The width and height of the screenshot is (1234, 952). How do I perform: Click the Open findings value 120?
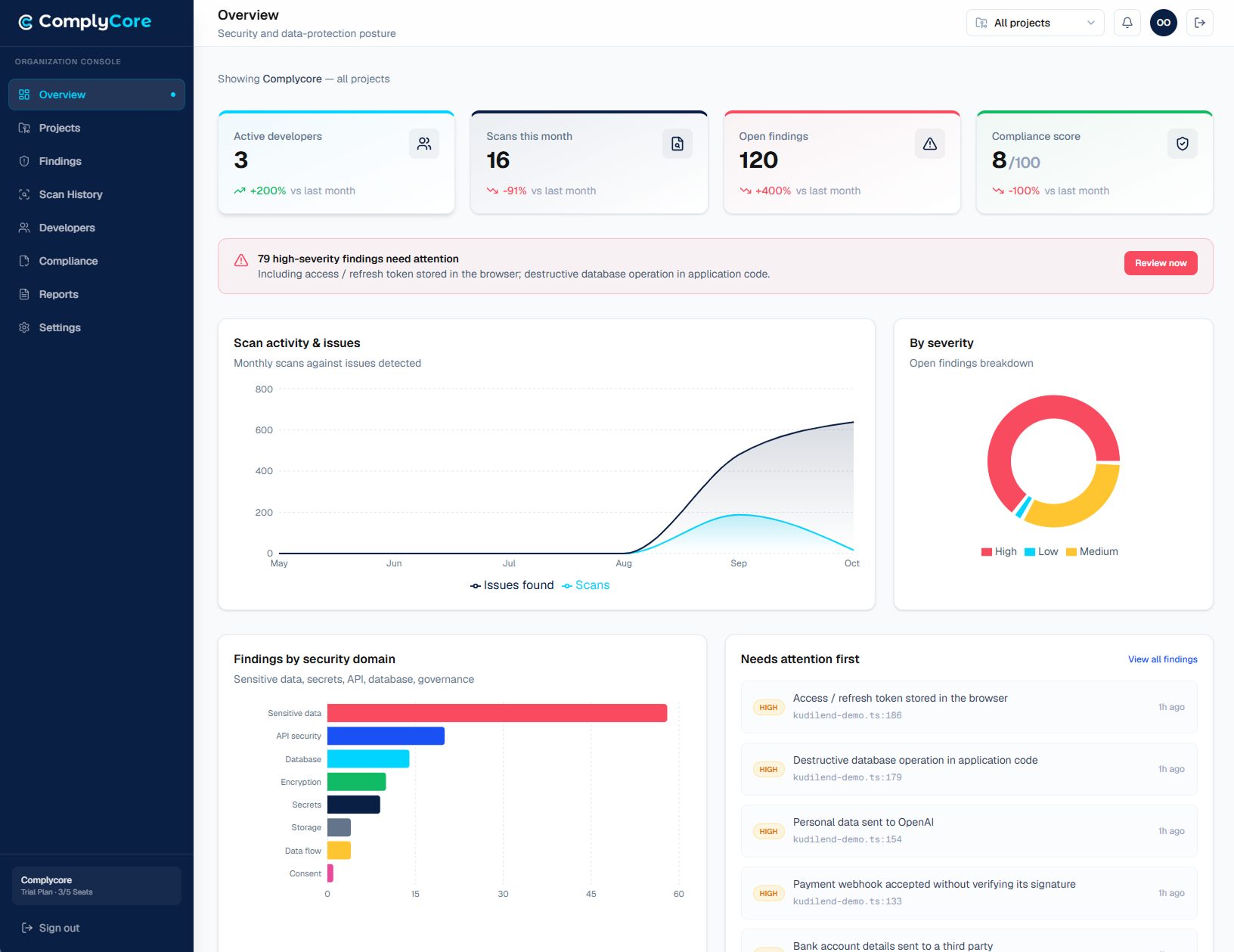(758, 160)
